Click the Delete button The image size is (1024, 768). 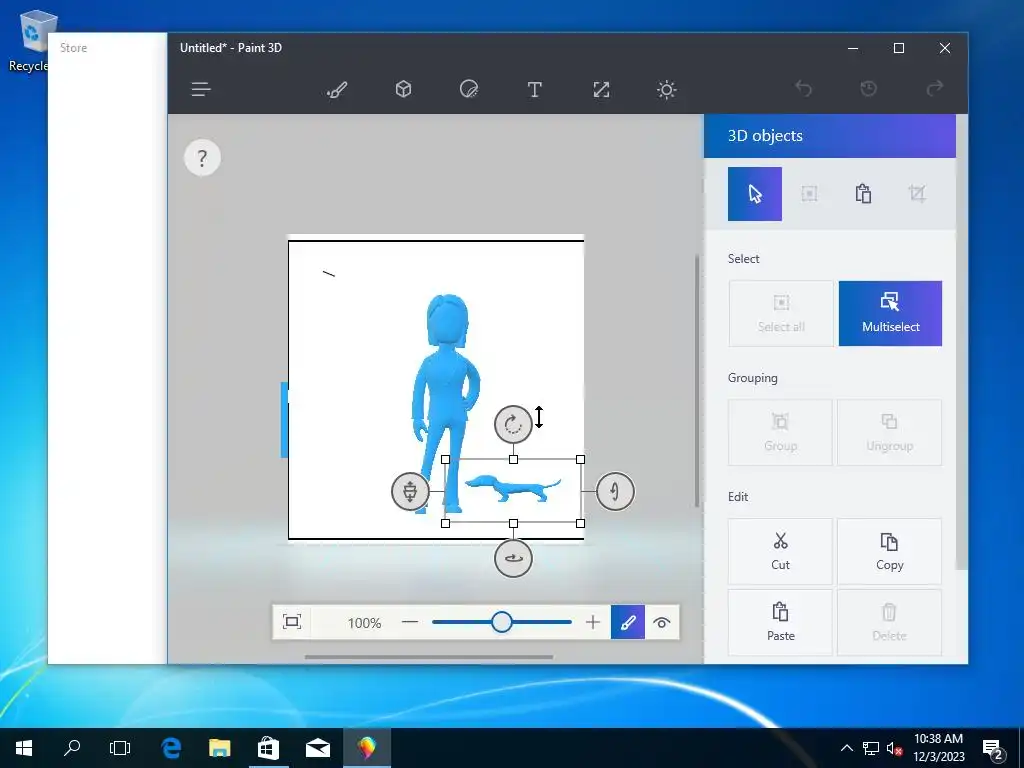(x=889, y=622)
